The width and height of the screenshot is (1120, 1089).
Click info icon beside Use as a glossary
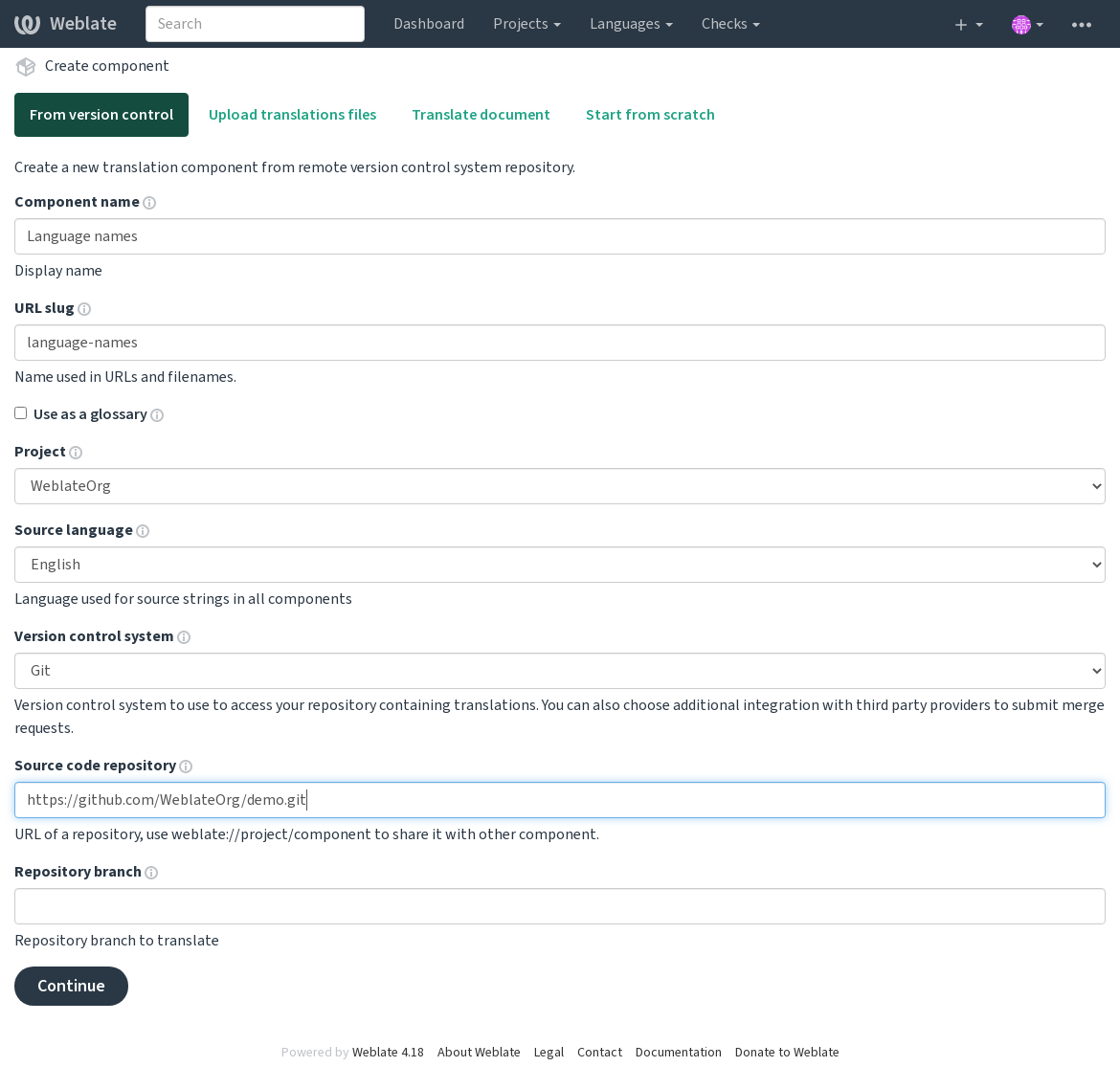pos(157,415)
